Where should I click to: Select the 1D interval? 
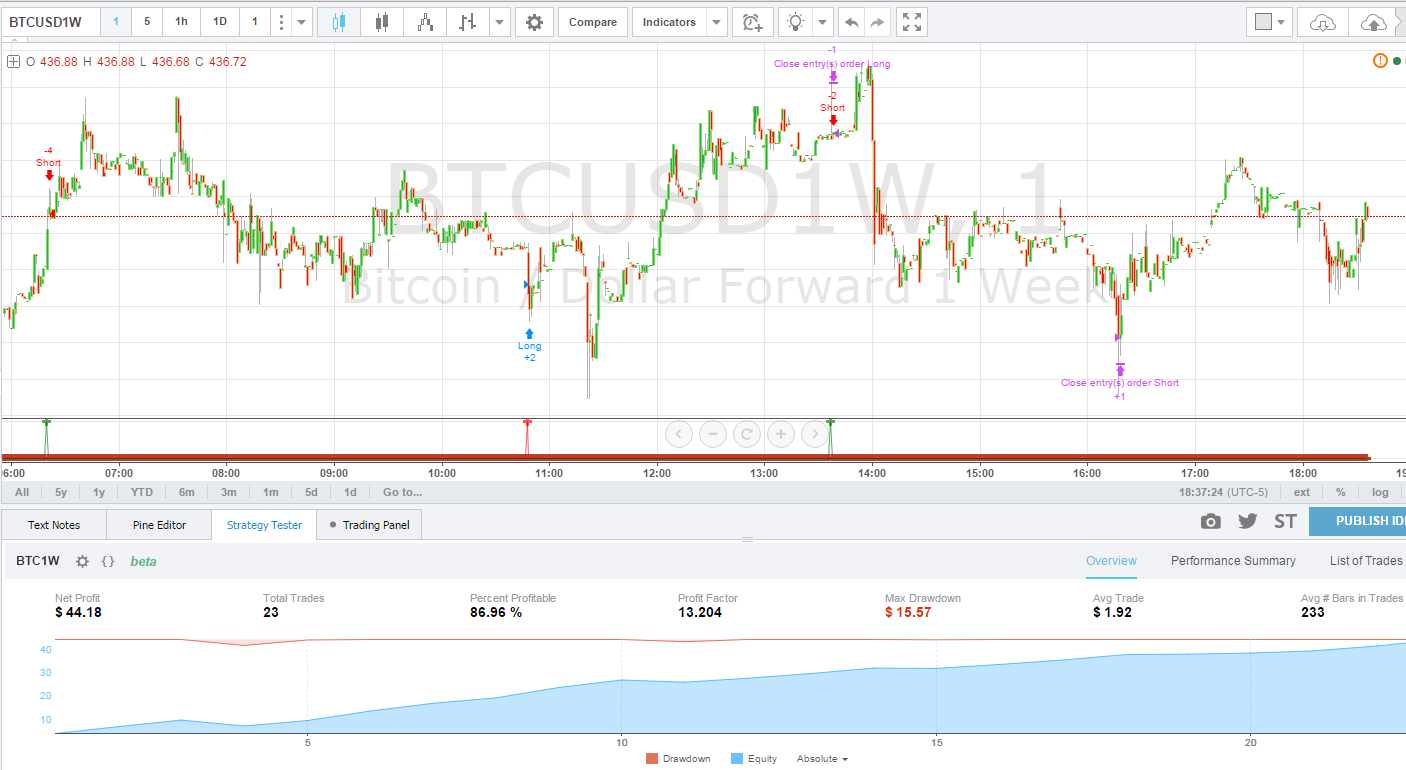219,22
